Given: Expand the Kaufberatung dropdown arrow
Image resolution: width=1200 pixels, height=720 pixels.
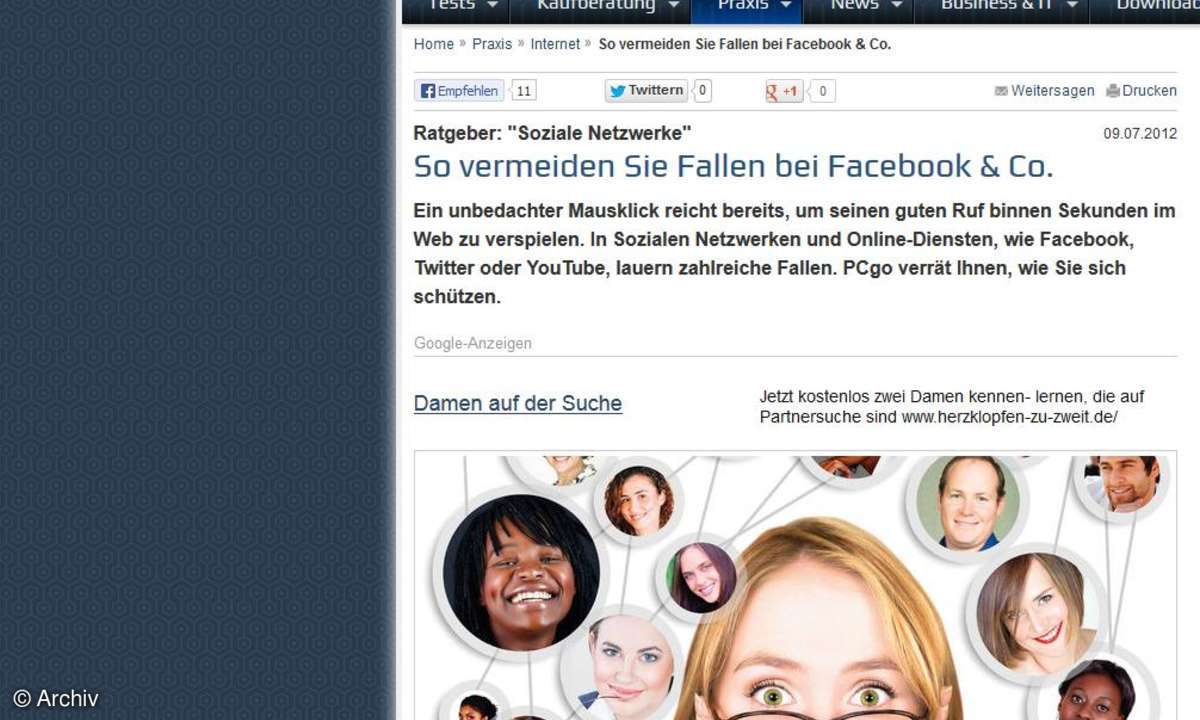Looking at the screenshot, I should (x=674, y=6).
